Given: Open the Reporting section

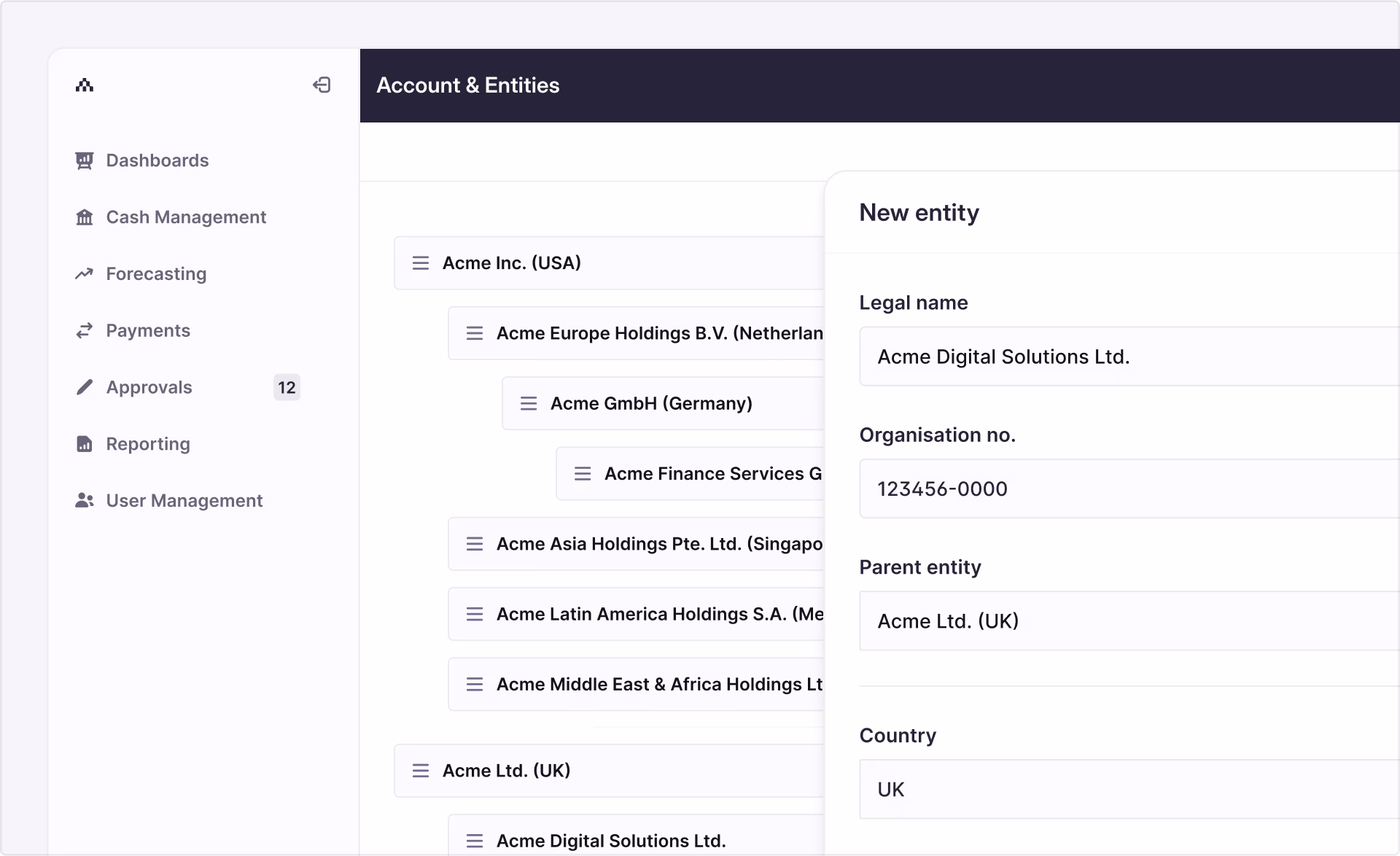Looking at the screenshot, I should (148, 444).
